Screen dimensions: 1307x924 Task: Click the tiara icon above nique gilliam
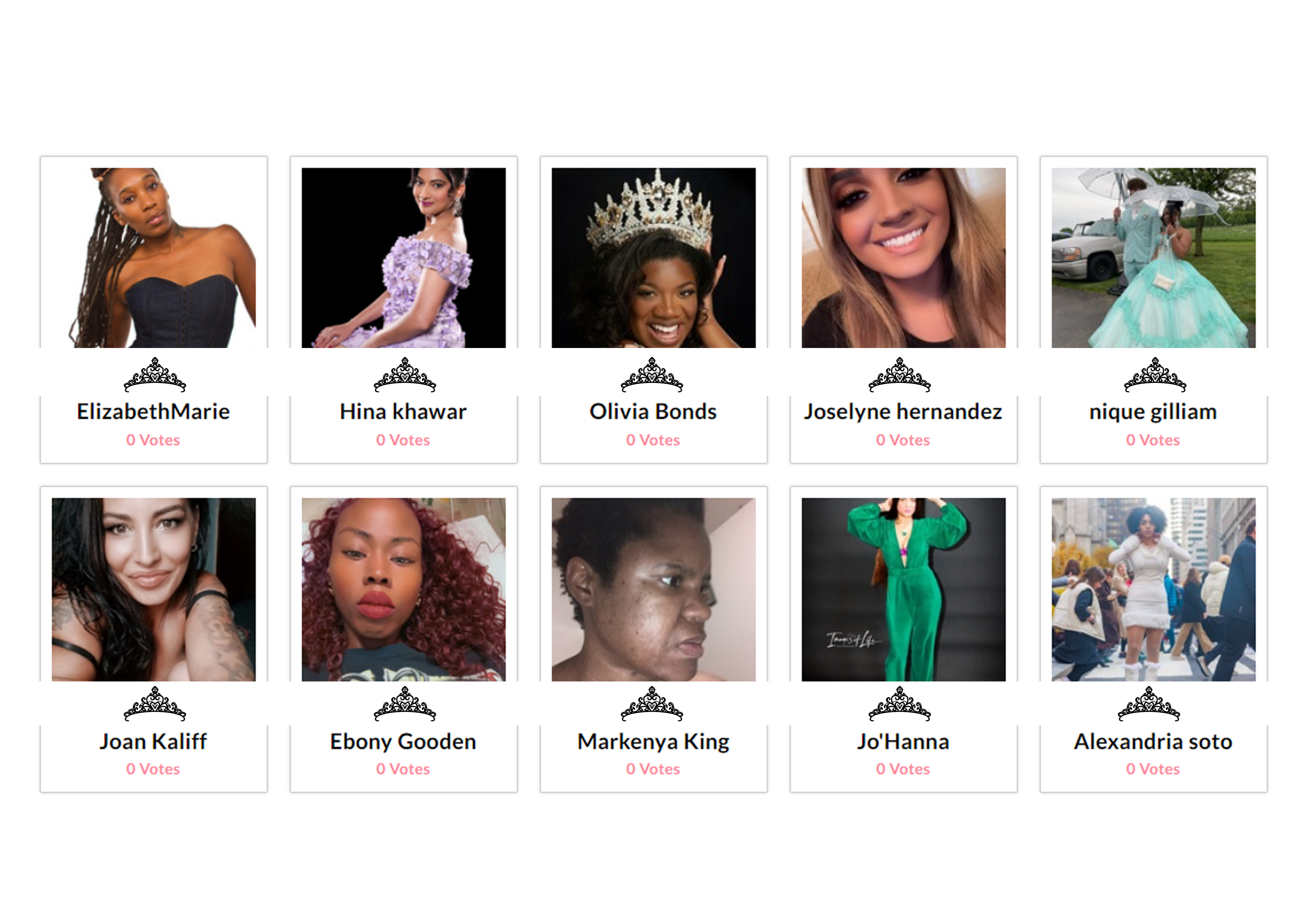point(1155,374)
